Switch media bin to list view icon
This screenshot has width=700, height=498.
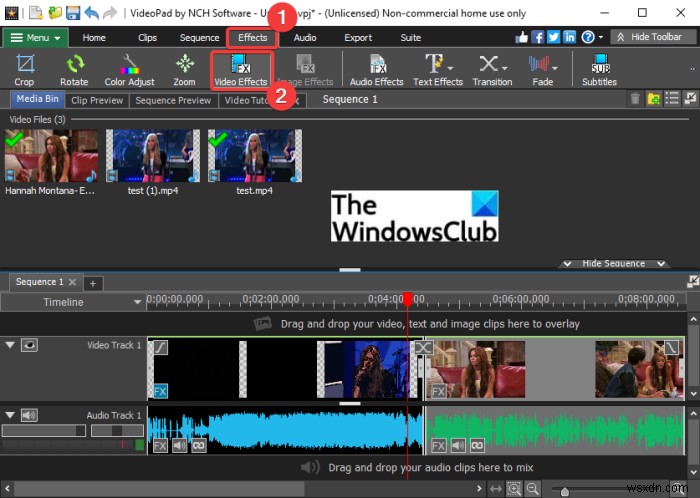point(672,99)
